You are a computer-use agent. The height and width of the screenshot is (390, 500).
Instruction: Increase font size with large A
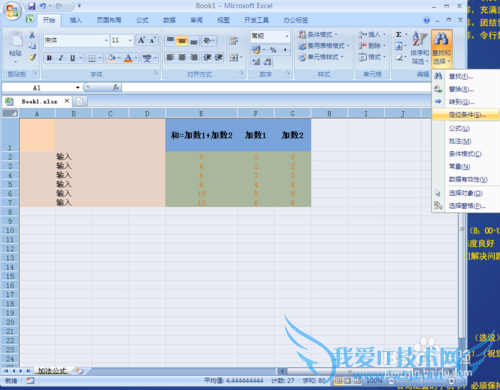pyautogui.click(x=141, y=40)
